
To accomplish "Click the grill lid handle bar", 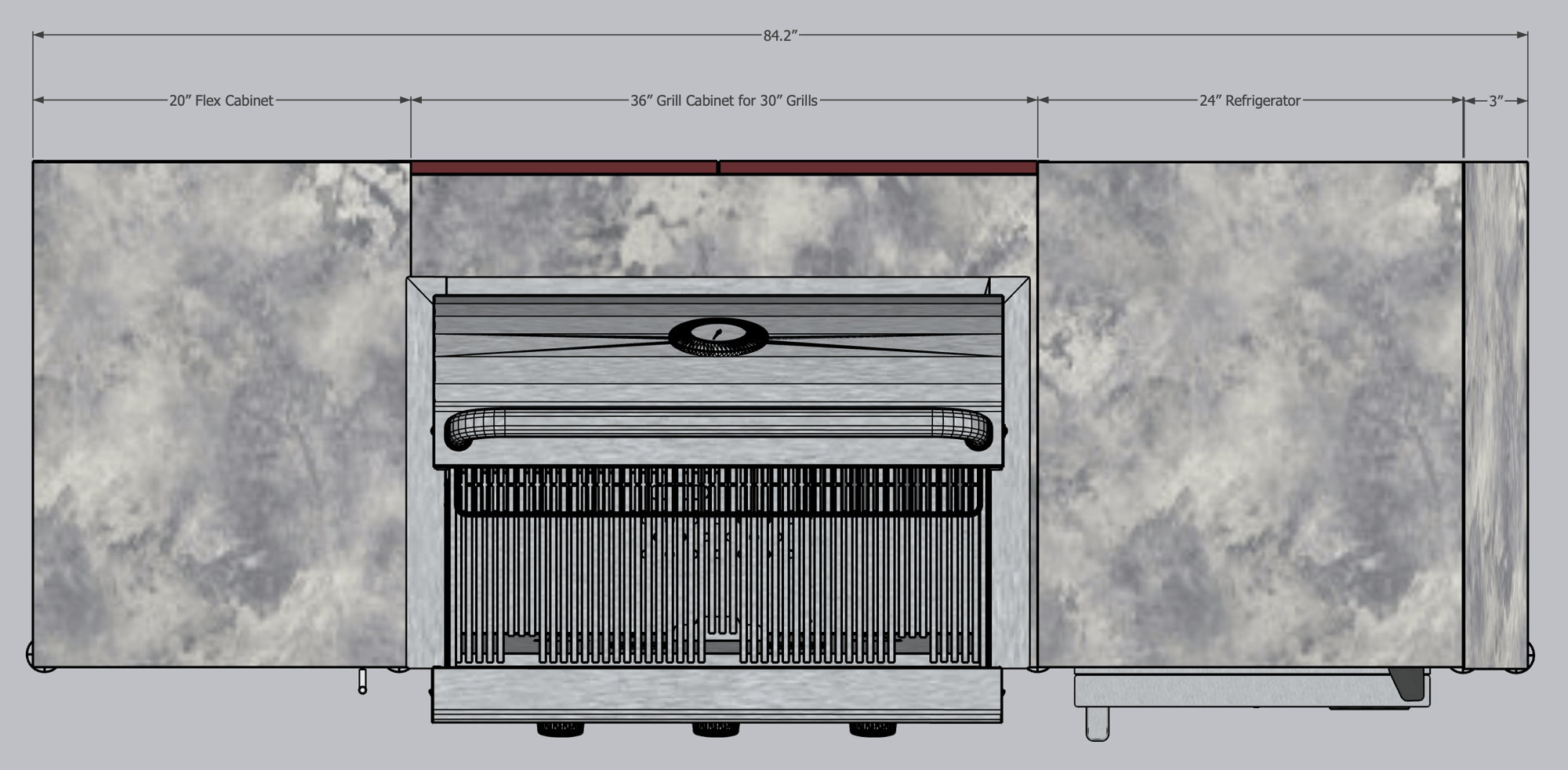I will coord(718,429).
